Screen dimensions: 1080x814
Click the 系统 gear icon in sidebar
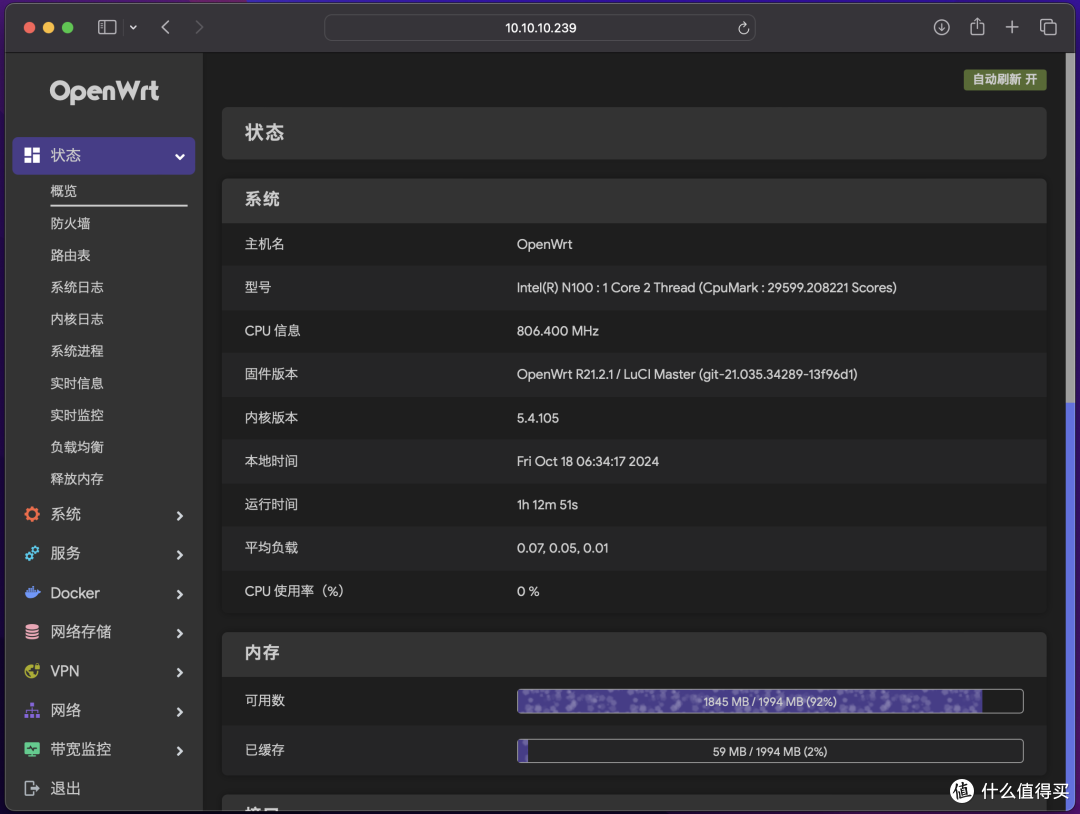pyautogui.click(x=32, y=514)
